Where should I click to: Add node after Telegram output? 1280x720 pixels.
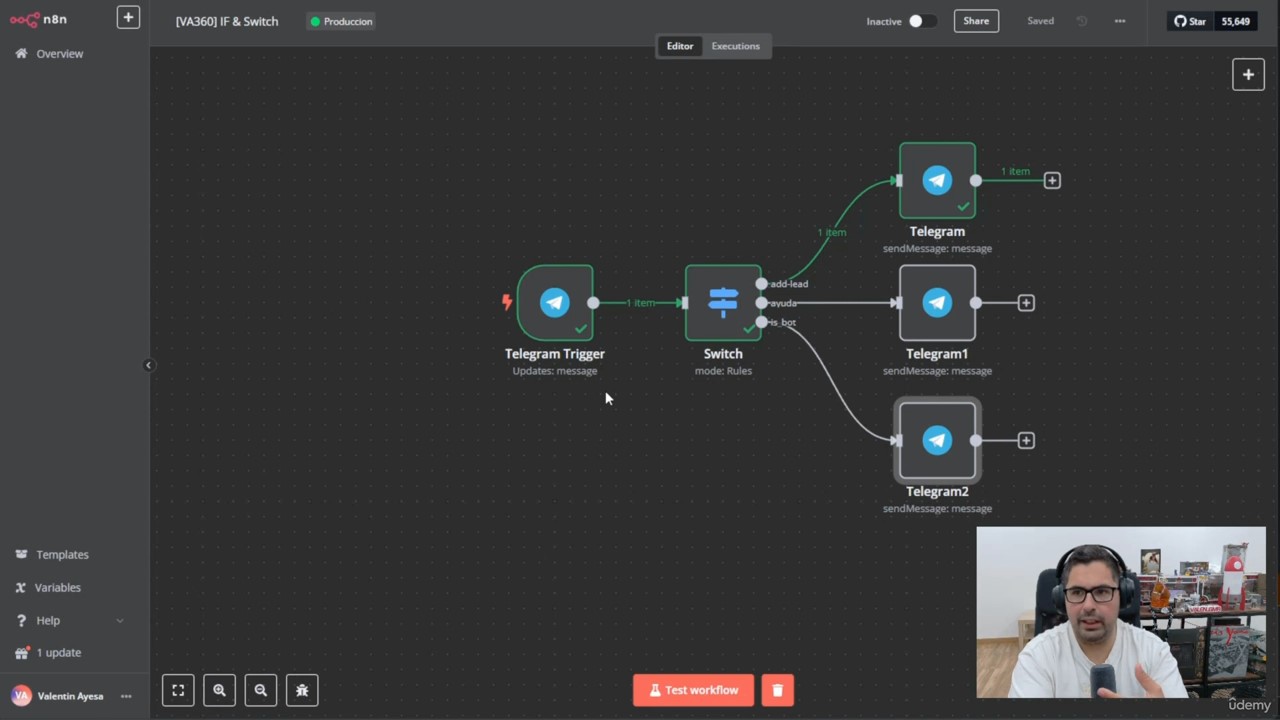click(x=1052, y=180)
